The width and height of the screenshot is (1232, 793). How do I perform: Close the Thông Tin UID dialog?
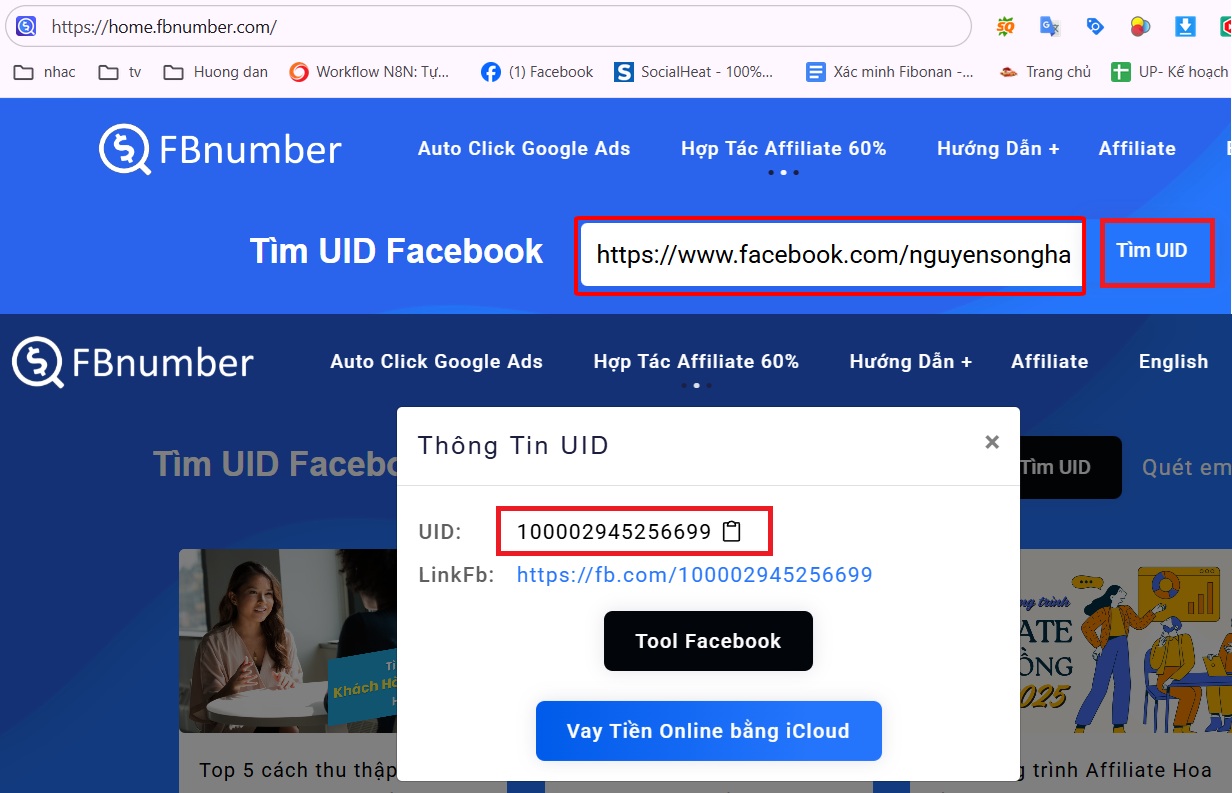click(992, 442)
